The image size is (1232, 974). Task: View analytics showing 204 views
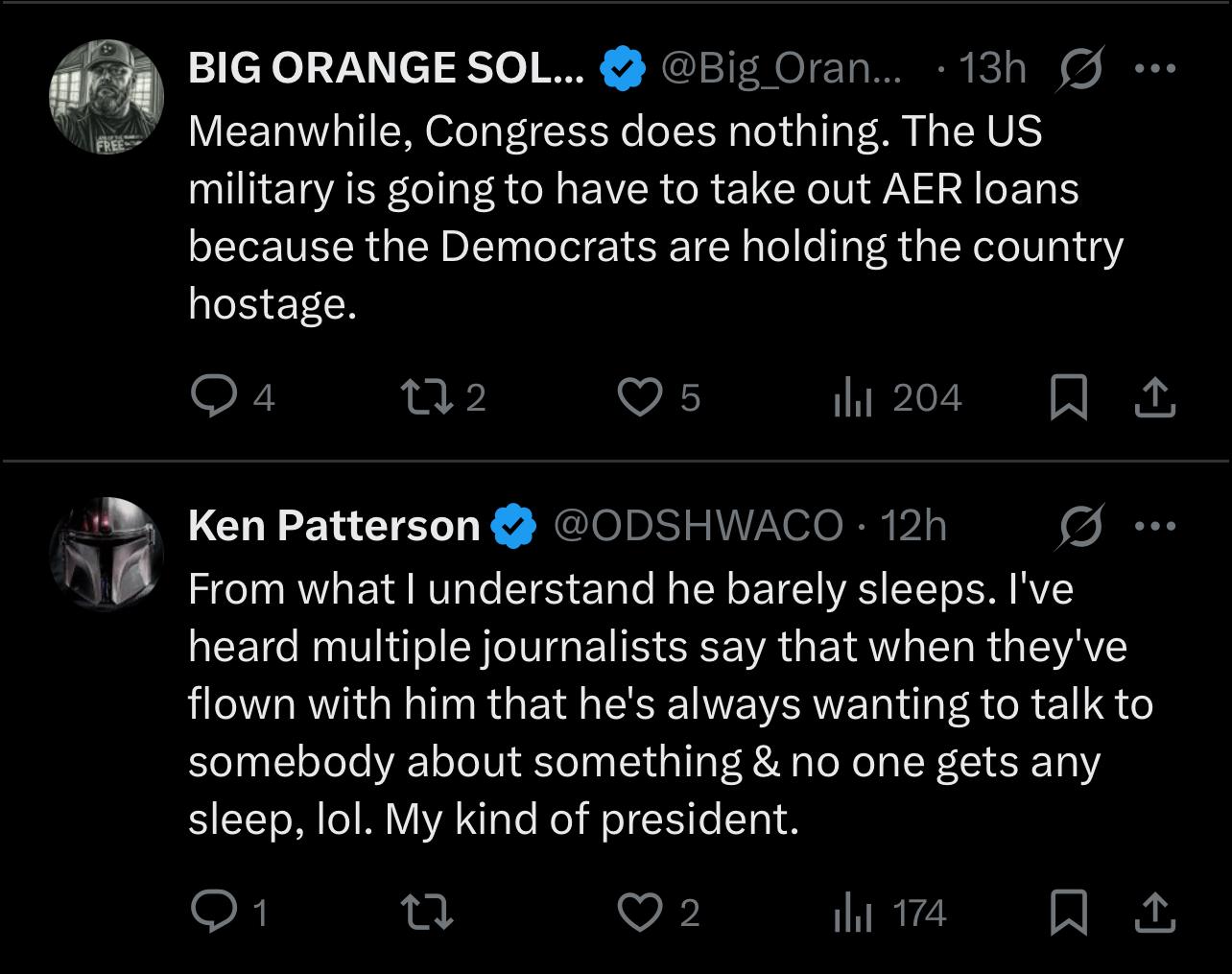852,397
